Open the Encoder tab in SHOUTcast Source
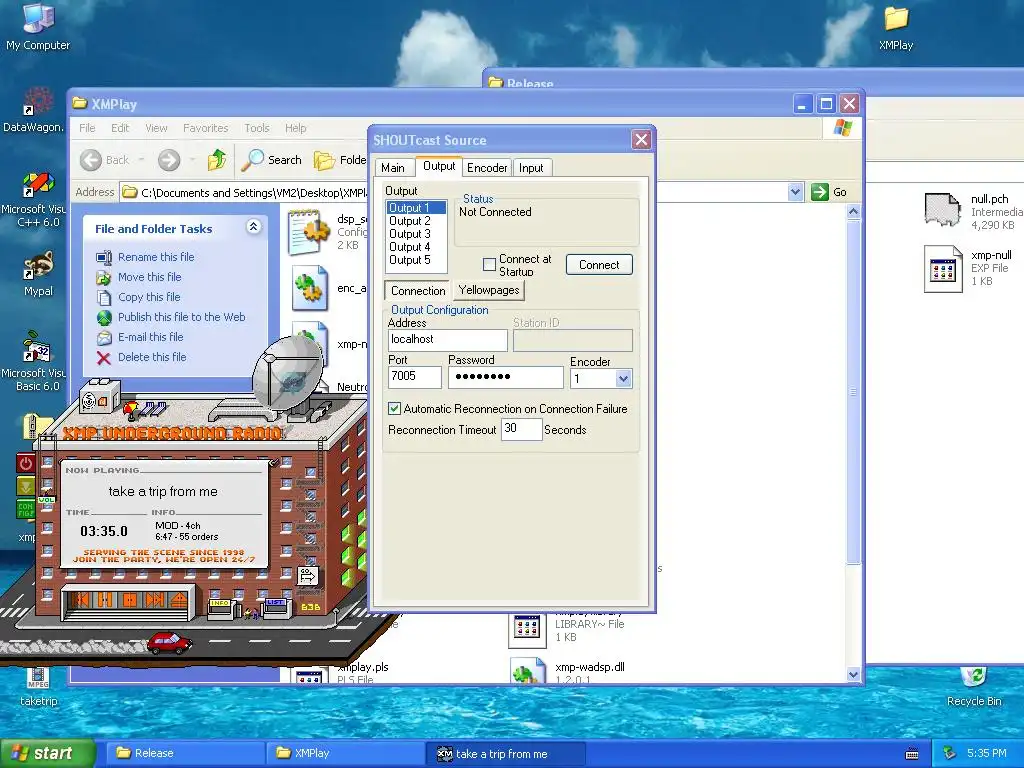Image resolution: width=1024 pixels, height=768 pixels. pyautogui.click(x=487, y=168)
